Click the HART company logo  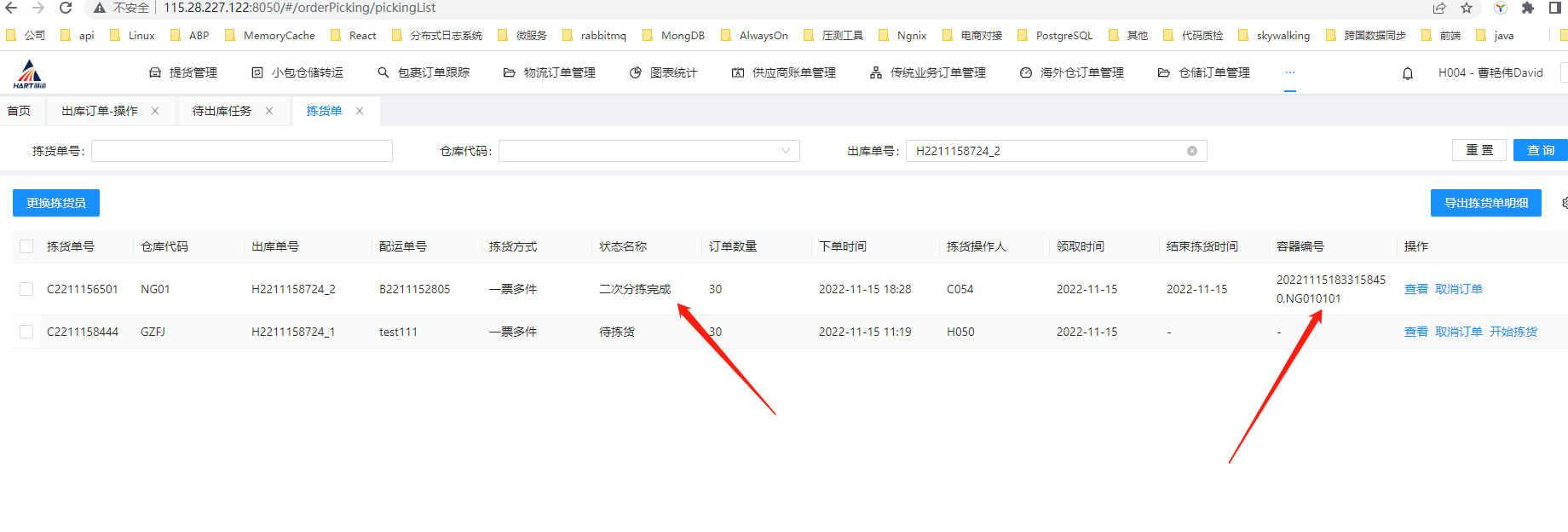click(30, 74)
